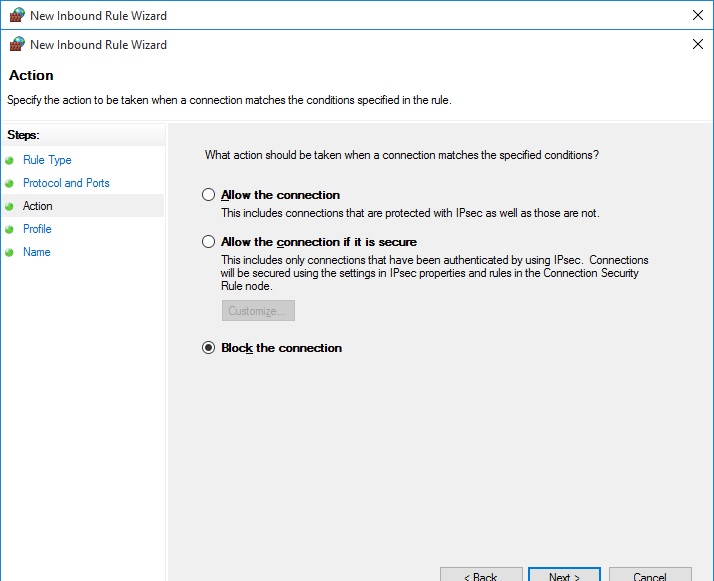The width and height of the screenshot is (714, 581).
Task: Jump to the Profile step
Action: pyautogui.click(x=37, y=229)
